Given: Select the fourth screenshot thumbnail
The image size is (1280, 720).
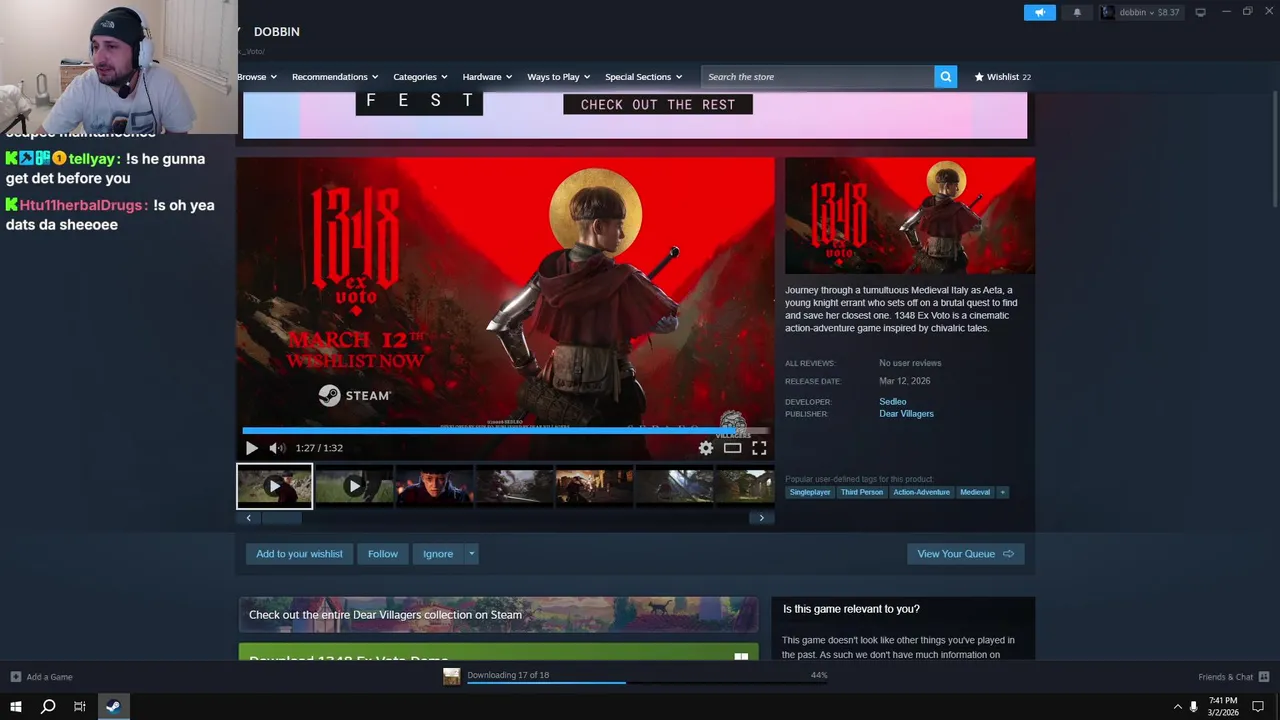Looking at the screenshot, I should pos(514,486).
